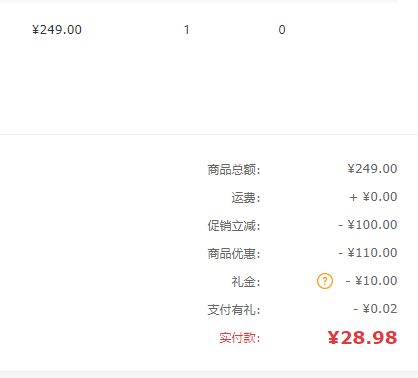This screenshot has height=378, width=418.
Task: Click the 运费 label
Action: pyautogui.click(x=246, y=198)
